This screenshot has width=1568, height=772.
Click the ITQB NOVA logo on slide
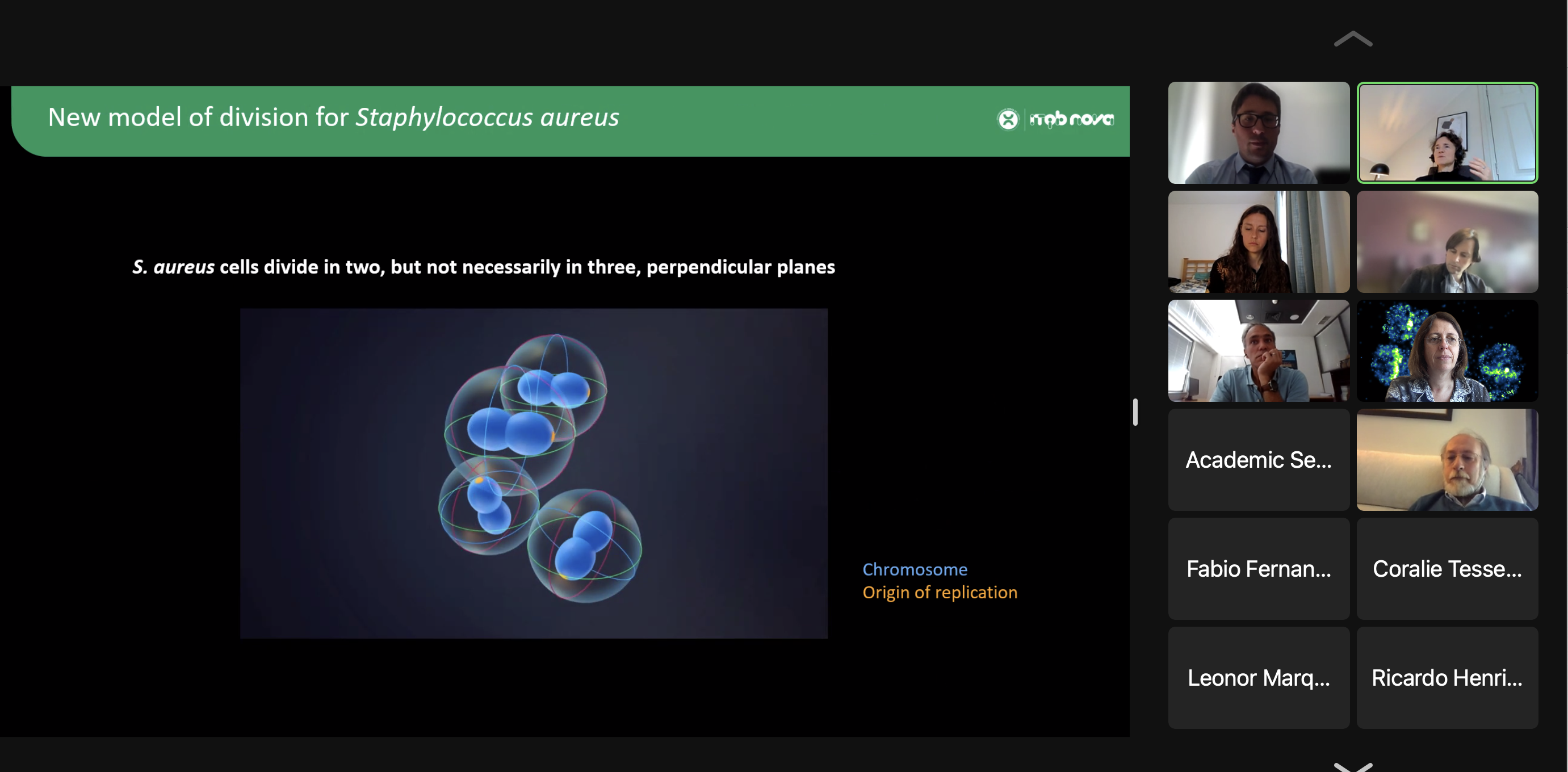coord(1056,119)
